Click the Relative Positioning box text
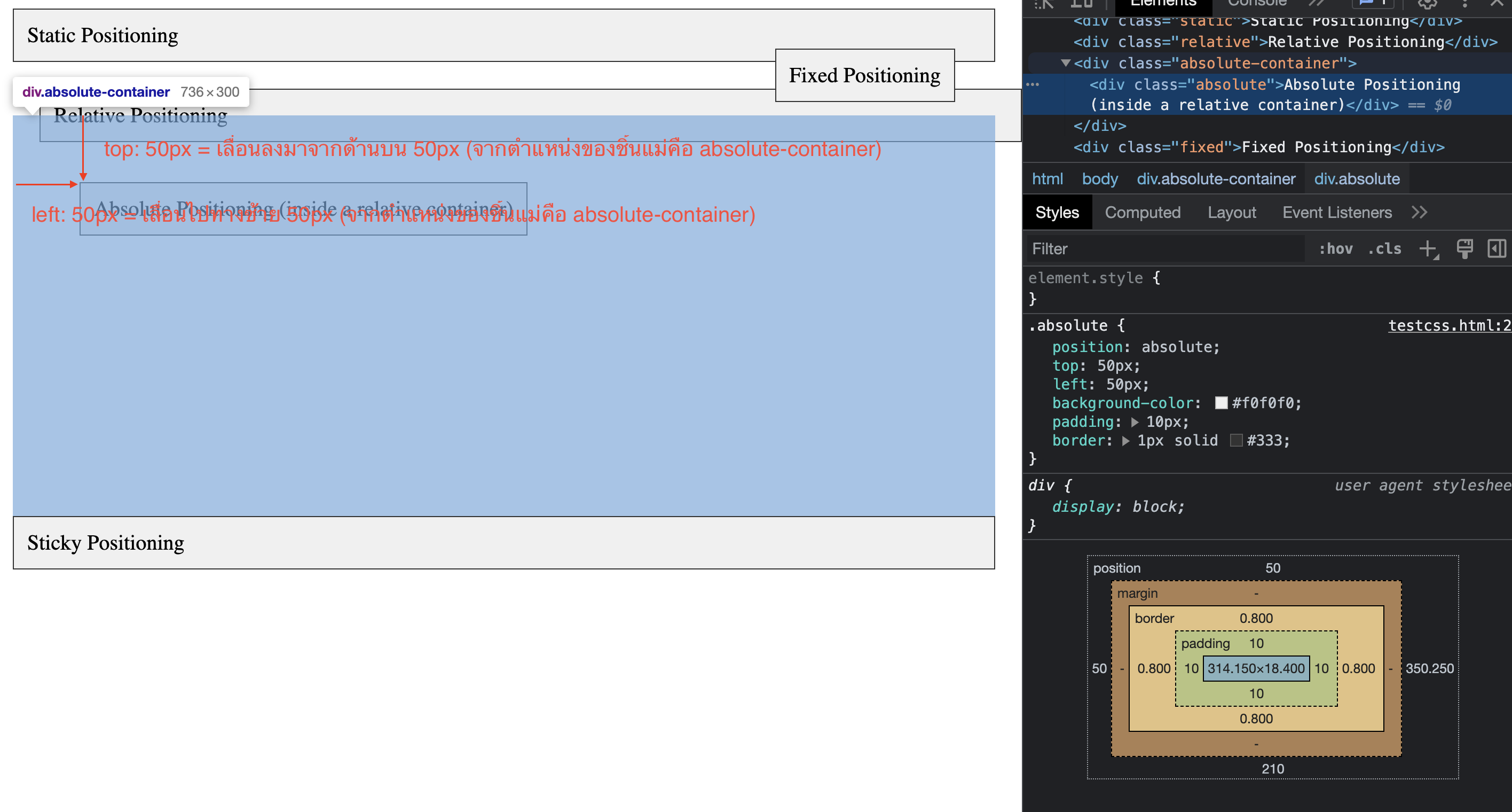Screen dimensions: 1512x812 pyautogui.click(x=140, y=116)
